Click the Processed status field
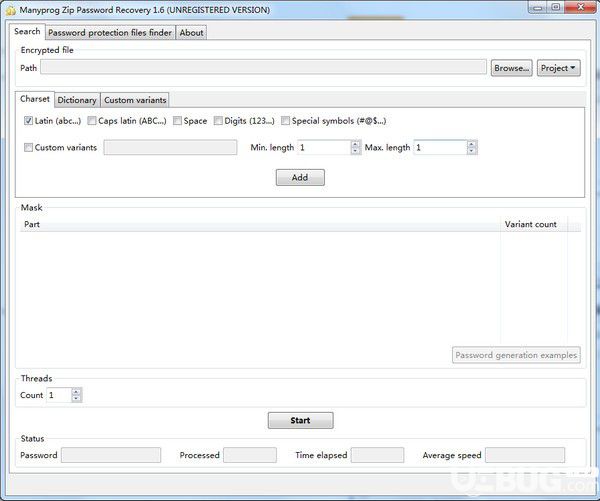The width and height of the screenshot is (600, 501). pyautogui.click(x=250, y=455)
